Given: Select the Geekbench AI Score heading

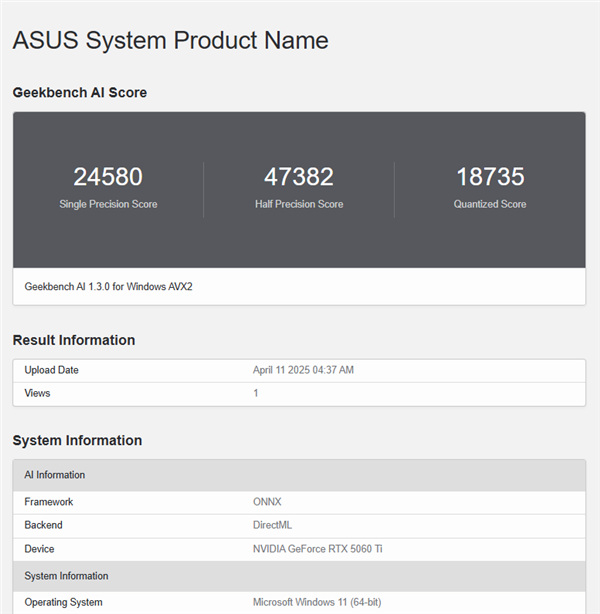Looking at the screenshot, I should [80, 92].
